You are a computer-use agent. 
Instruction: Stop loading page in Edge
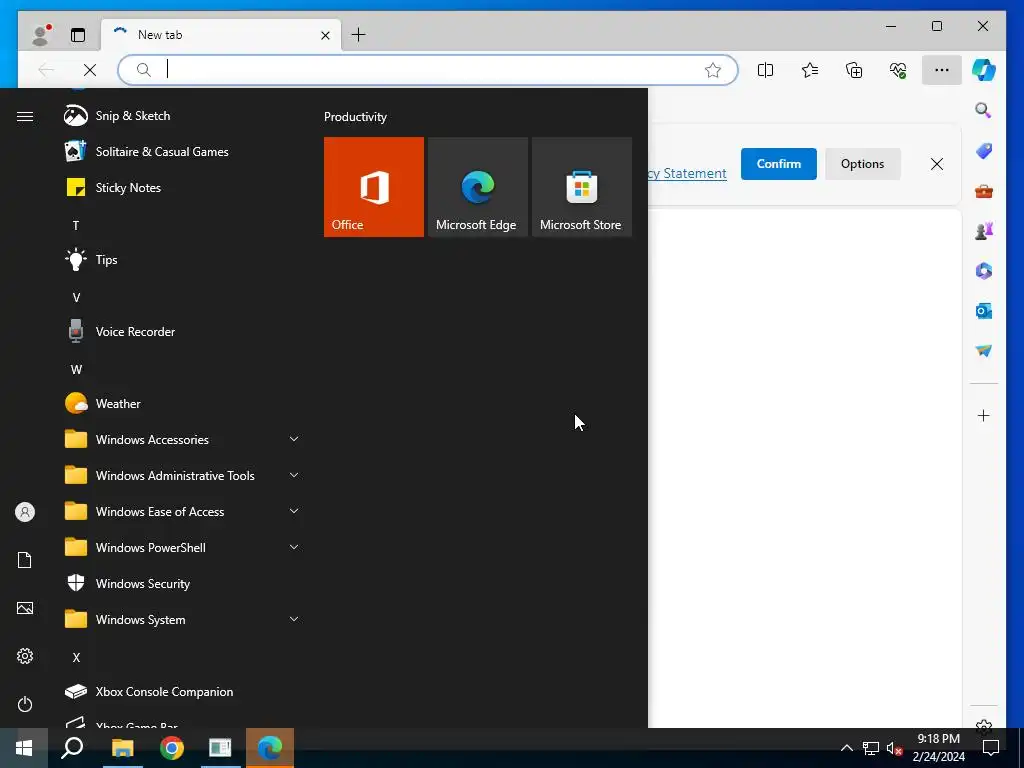pyautogui.click(x=90, y=70)
